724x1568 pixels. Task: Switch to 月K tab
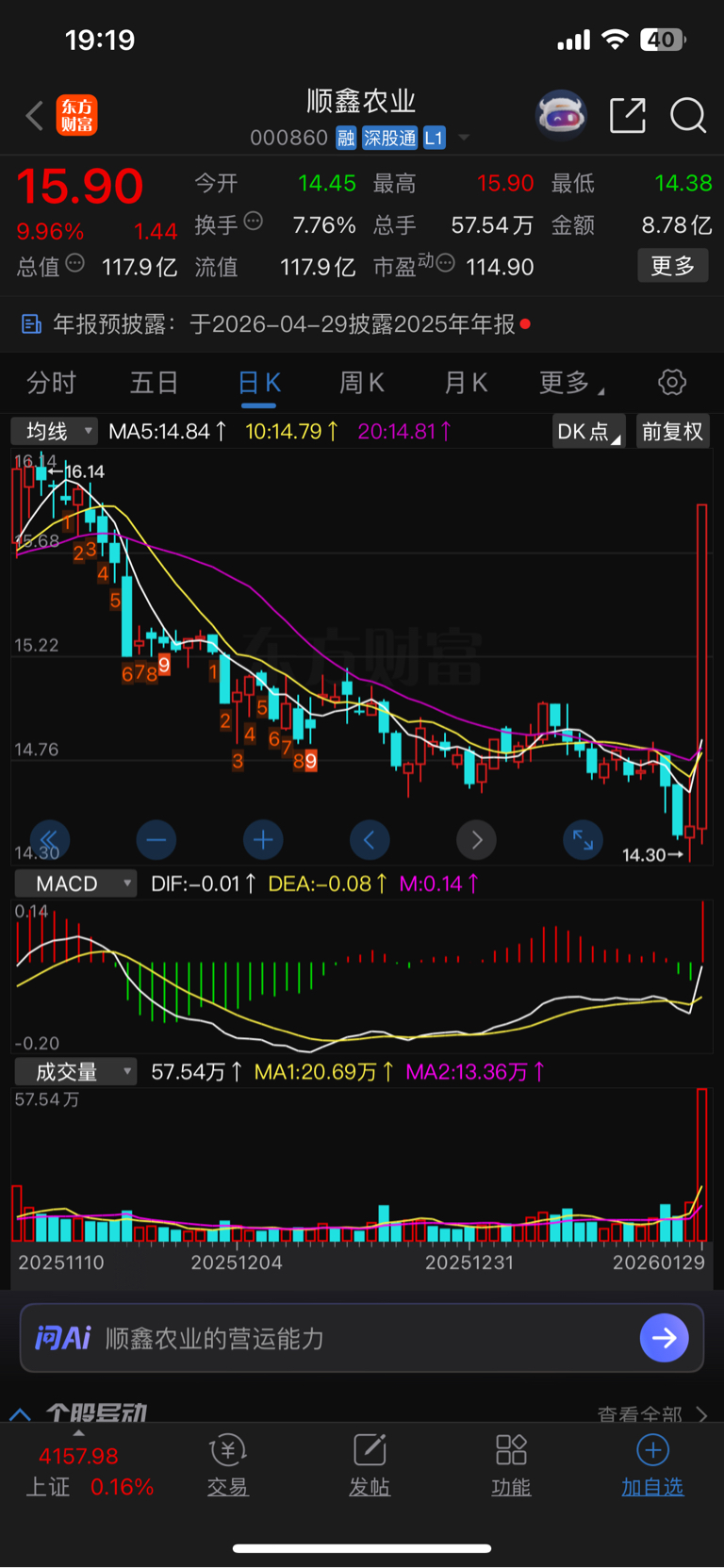[x=466, y=383]
